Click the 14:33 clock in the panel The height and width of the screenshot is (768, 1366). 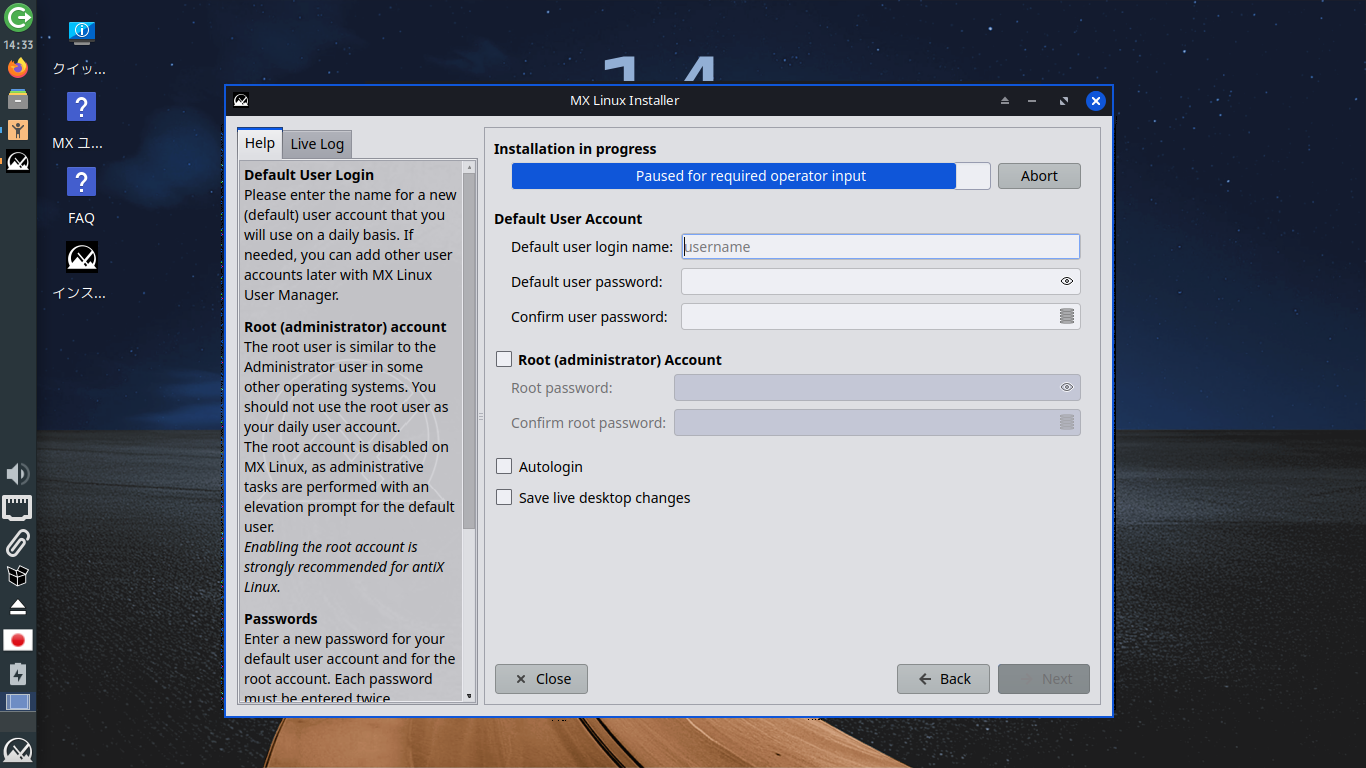(x=18, y=45)
